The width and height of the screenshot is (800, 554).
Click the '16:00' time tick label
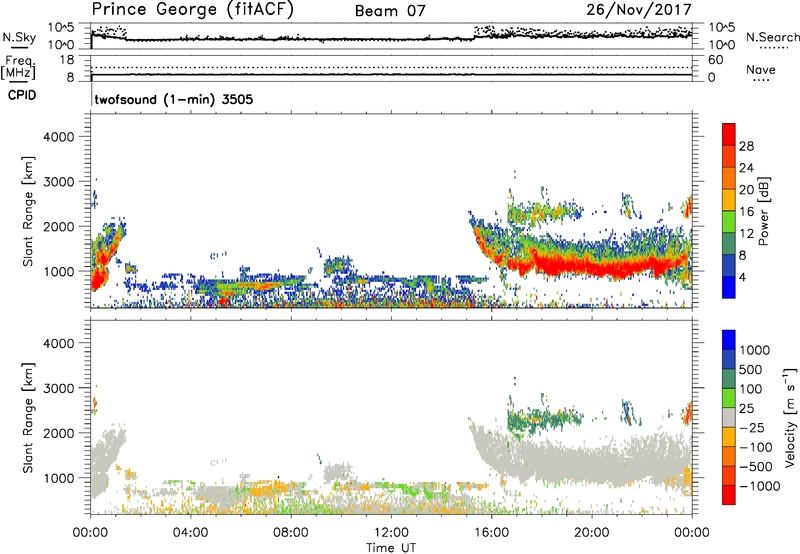491,533
